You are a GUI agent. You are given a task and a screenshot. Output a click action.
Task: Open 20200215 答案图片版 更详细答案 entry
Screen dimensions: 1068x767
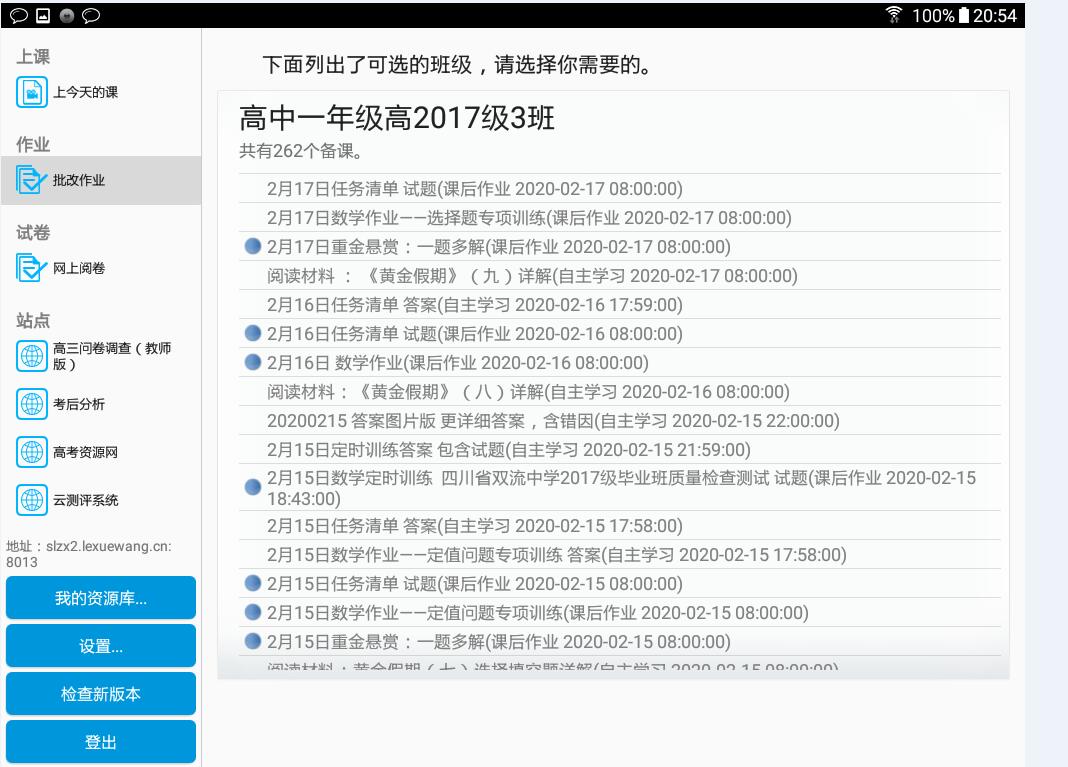click(x=553, y=421)
